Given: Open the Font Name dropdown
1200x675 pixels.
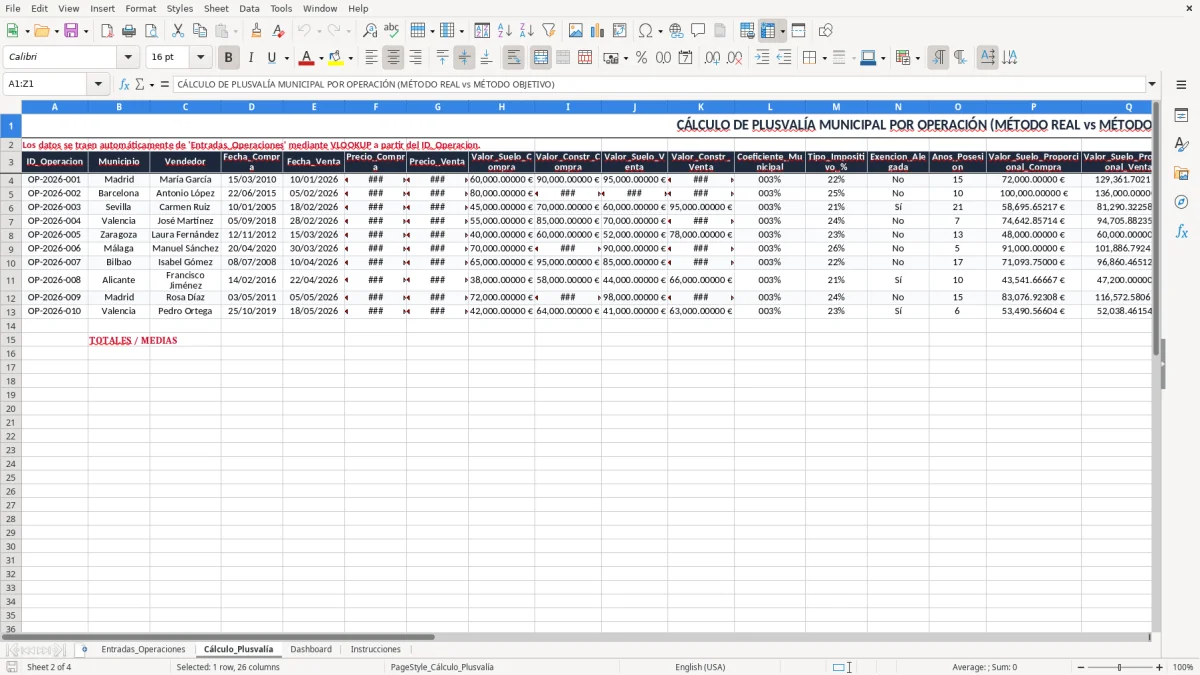Looking at the screenshot, I should (128, 58).
